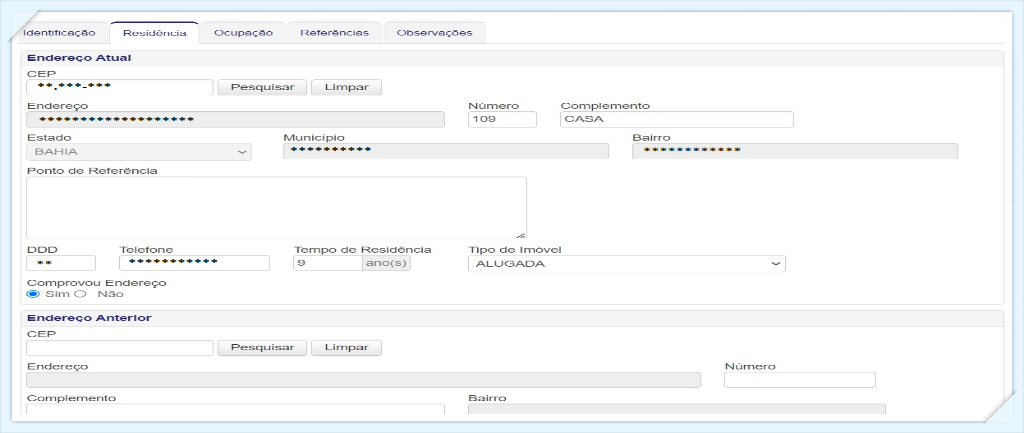Viewport: 1024px width, 433px height.
Task: Click the Complemento field showing CASA
Action: pos(677,120)
